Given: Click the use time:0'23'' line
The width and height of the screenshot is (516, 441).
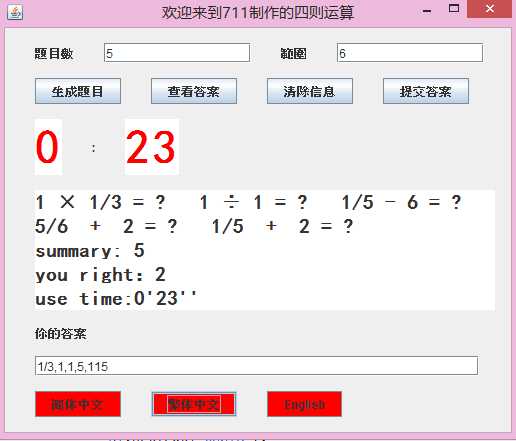Looking at the screenshot, I should point(116,298).
